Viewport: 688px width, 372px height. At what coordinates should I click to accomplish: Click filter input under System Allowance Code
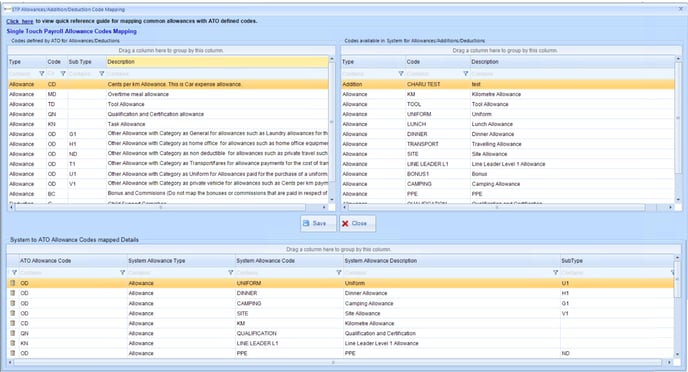pyautogui.click(x=285, y=272)
